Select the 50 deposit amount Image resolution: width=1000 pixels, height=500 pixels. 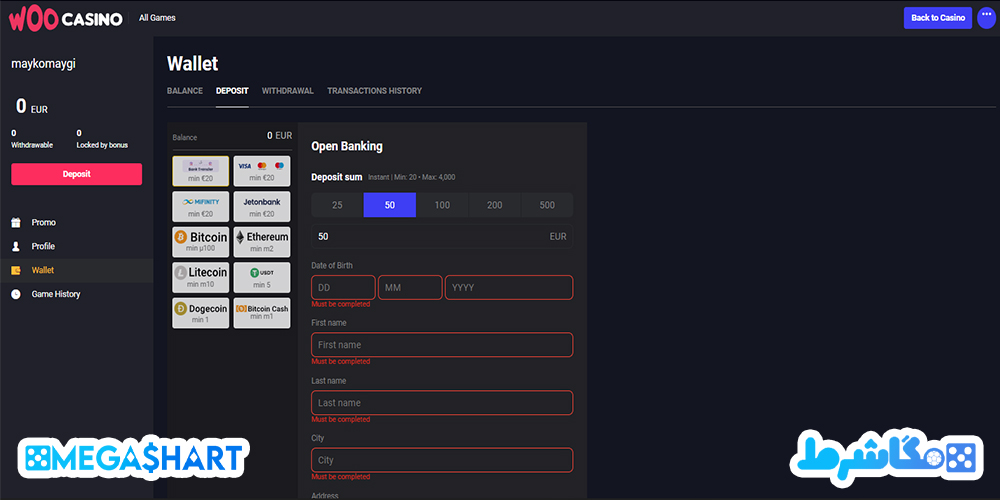[x=390, y=205]
